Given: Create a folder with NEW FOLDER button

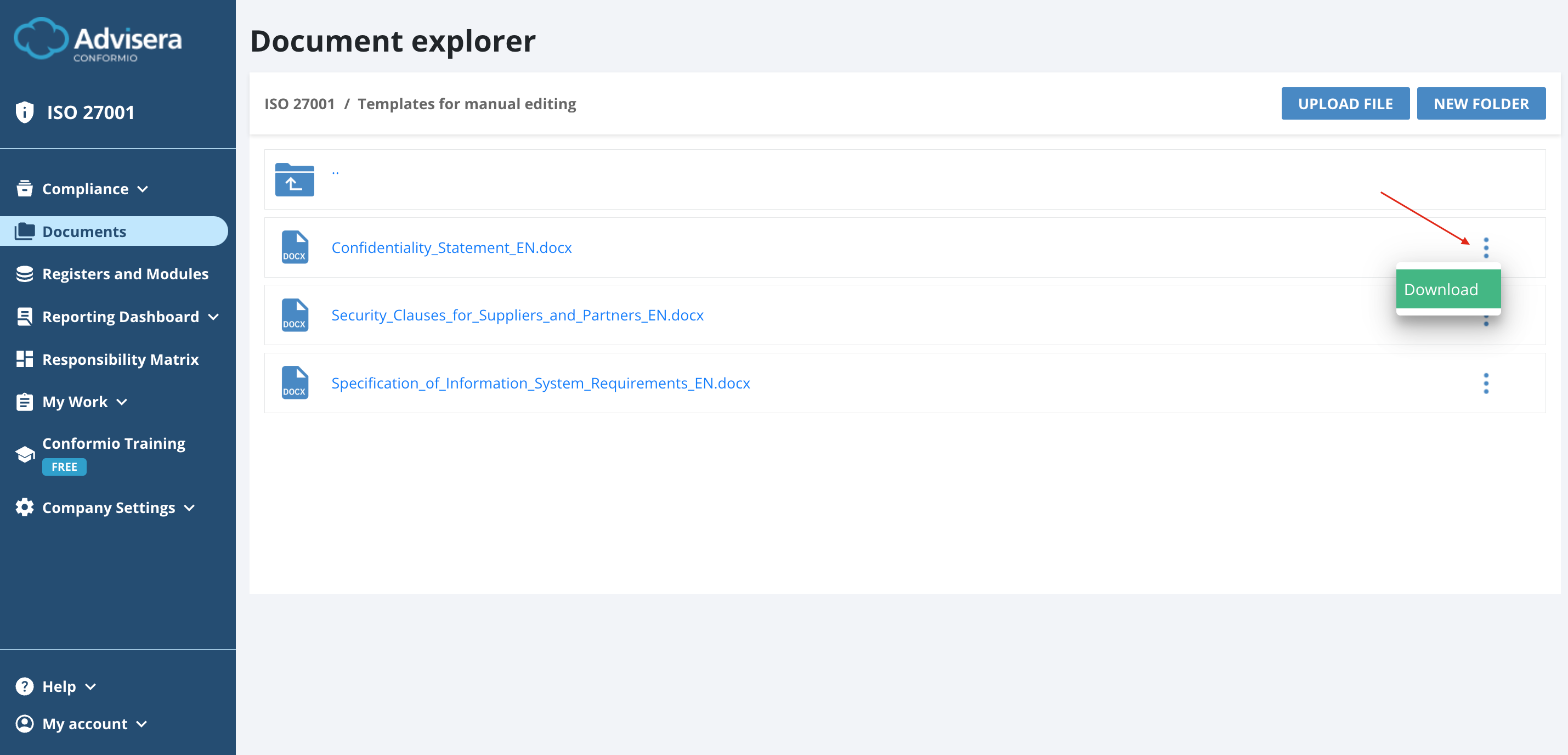Looking at the screenshot, I should [1480, 104].
